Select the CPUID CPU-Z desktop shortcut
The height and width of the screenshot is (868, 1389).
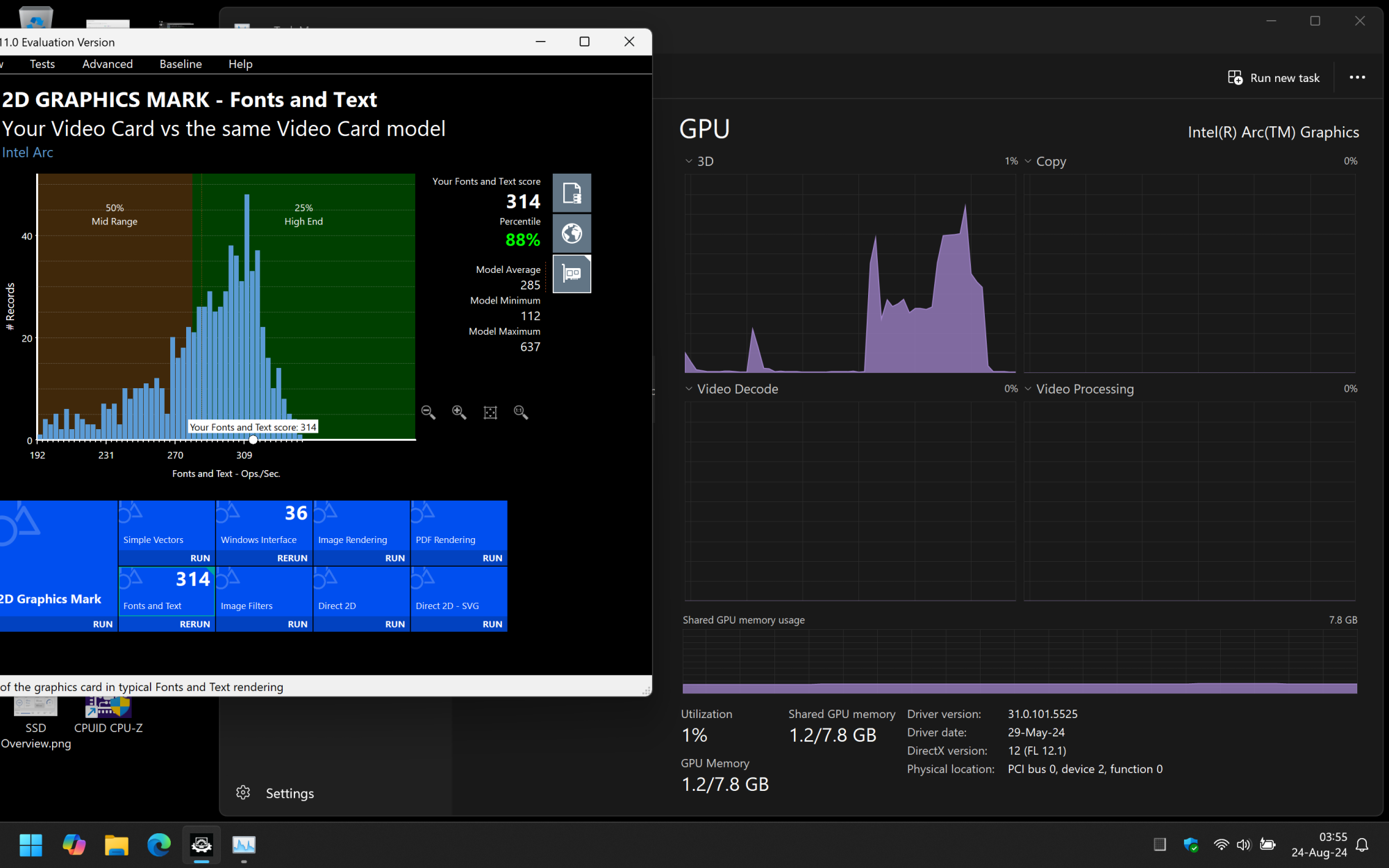coord(108,715)
